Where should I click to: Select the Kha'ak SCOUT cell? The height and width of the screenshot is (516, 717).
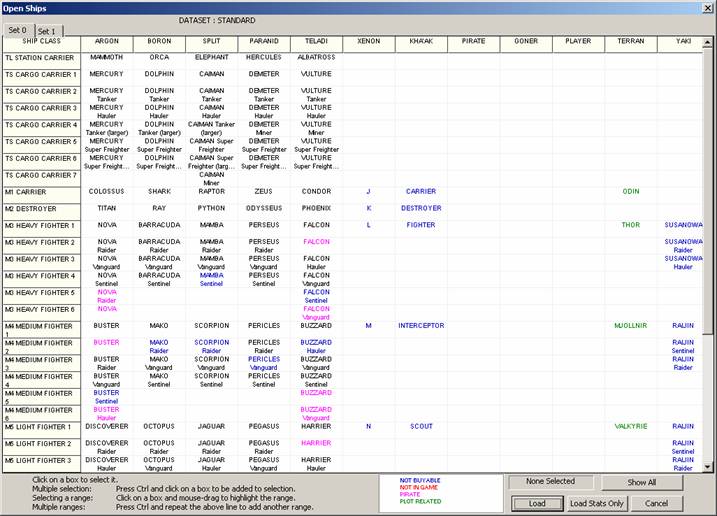421,426
